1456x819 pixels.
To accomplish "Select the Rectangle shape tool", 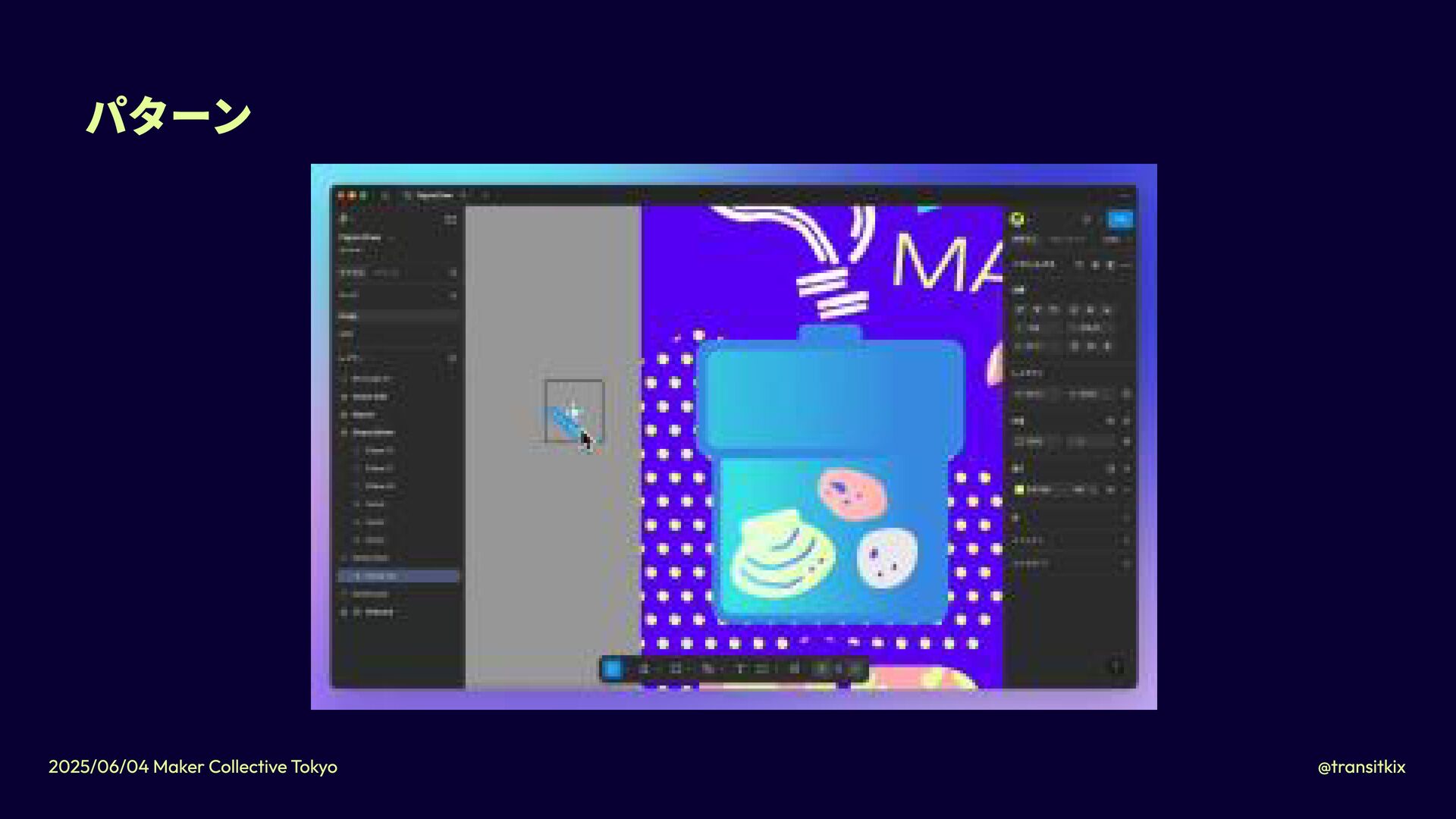I will click(x=675, y=669).
